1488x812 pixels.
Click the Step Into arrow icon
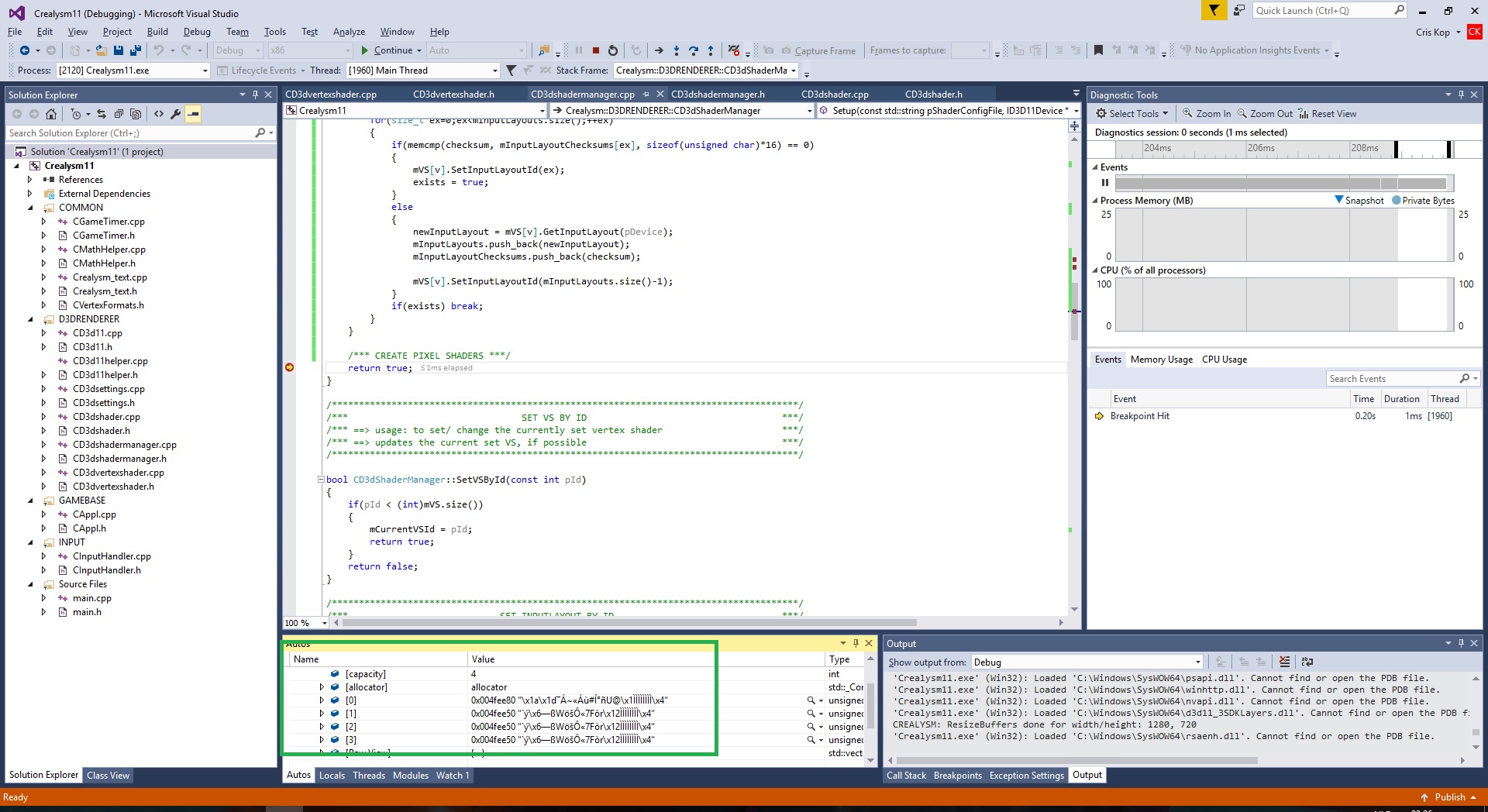(676, 50)
